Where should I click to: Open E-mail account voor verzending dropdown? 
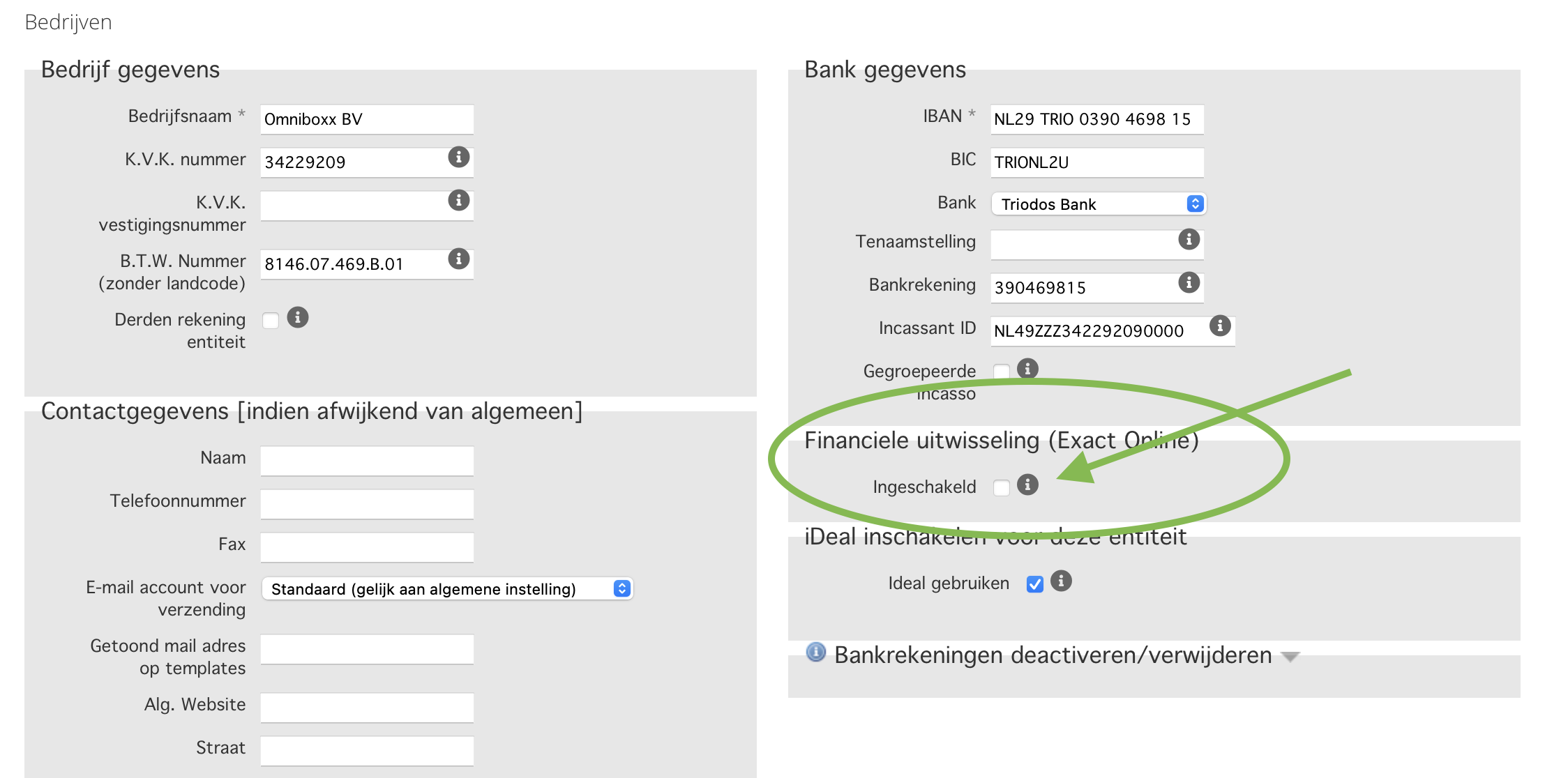tap(447, 588)
